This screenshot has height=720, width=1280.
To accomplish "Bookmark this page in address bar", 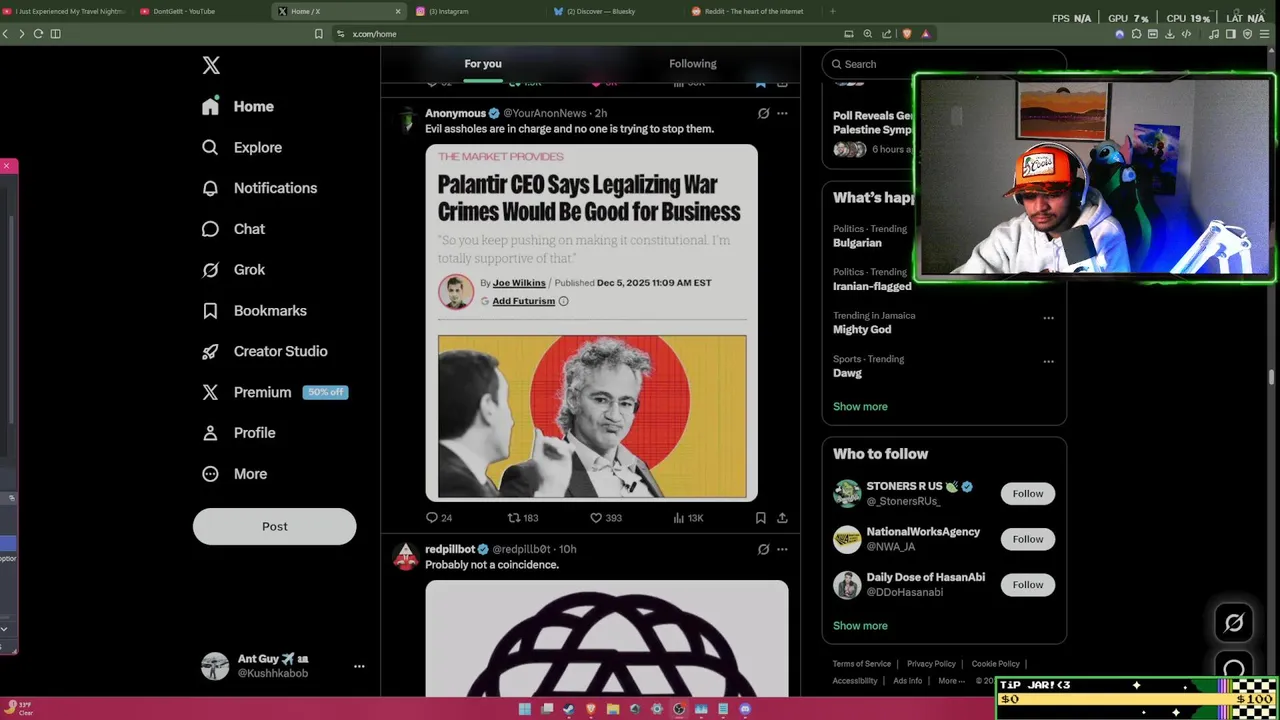I will point(318,33).
